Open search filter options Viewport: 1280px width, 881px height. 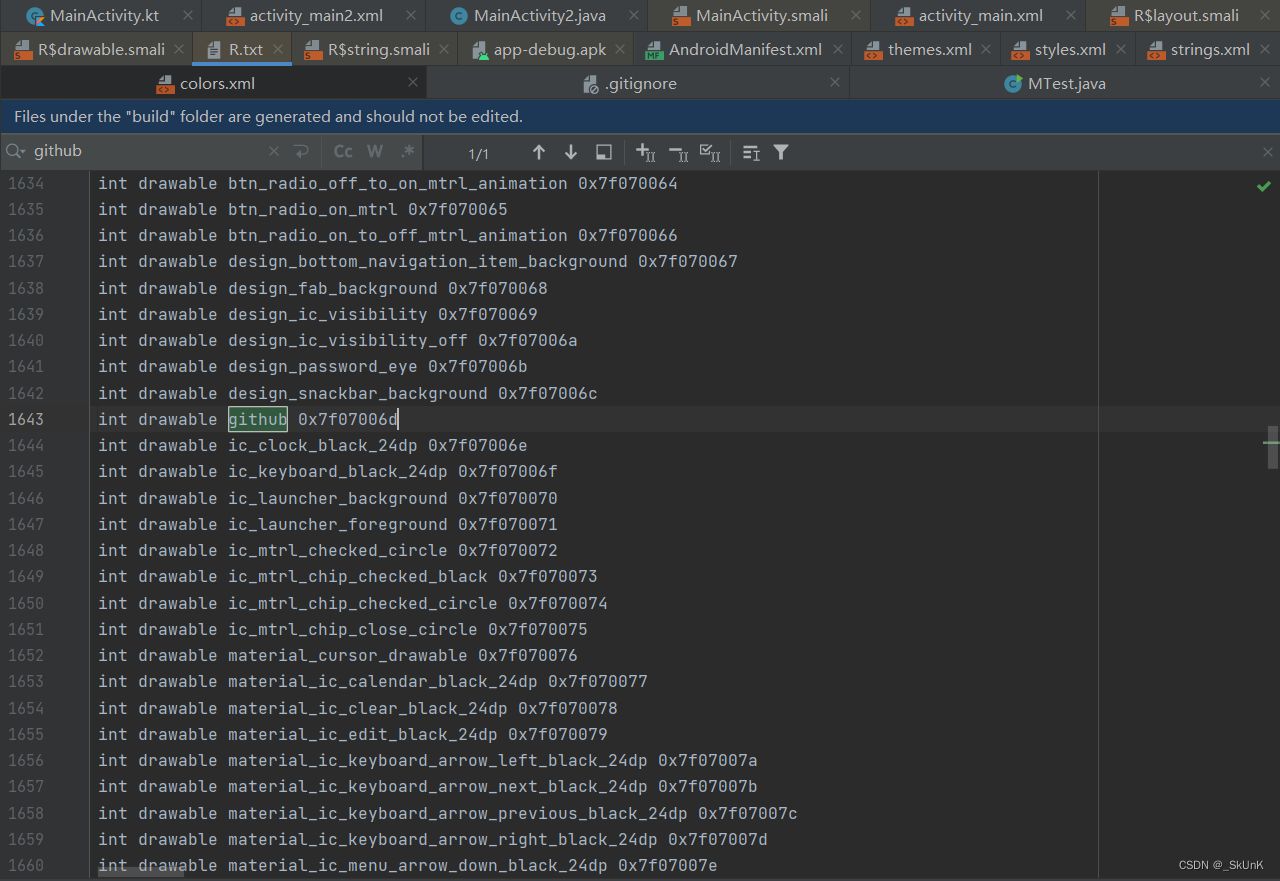[781, 152]
